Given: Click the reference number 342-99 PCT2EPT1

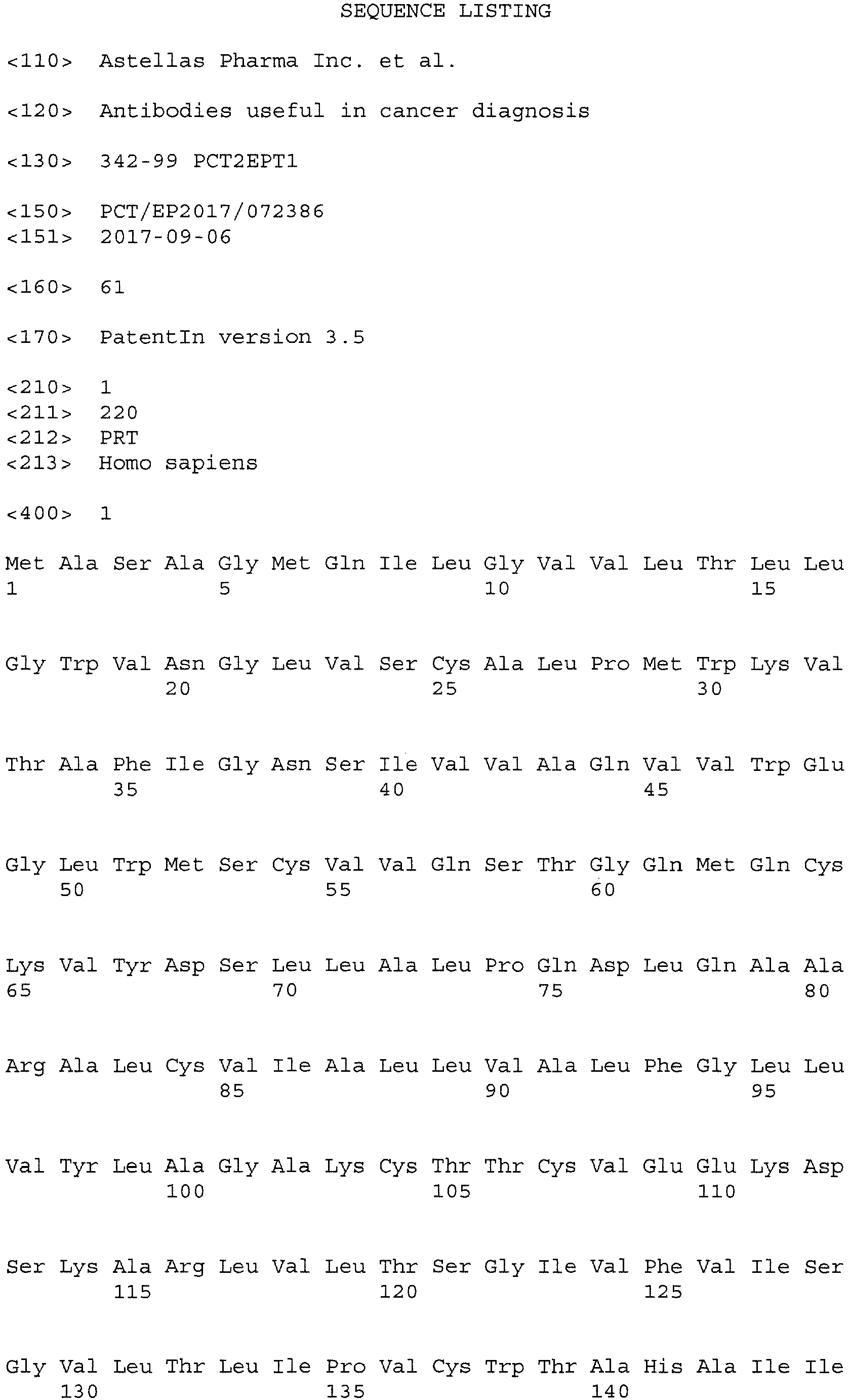Looking at the screenshot, I should pyautogui.click(x=198, y=162).
